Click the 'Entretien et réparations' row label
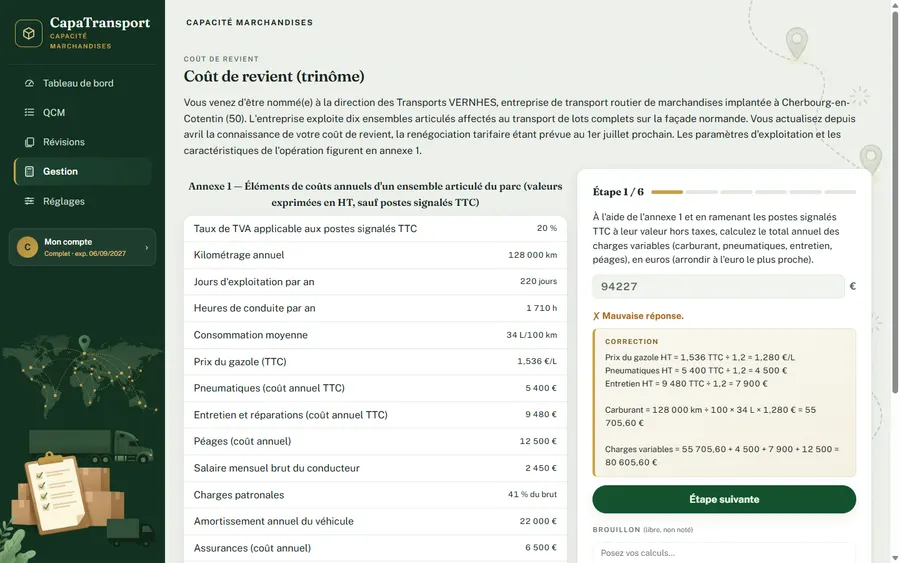900x563 pixels. [290, 415]
